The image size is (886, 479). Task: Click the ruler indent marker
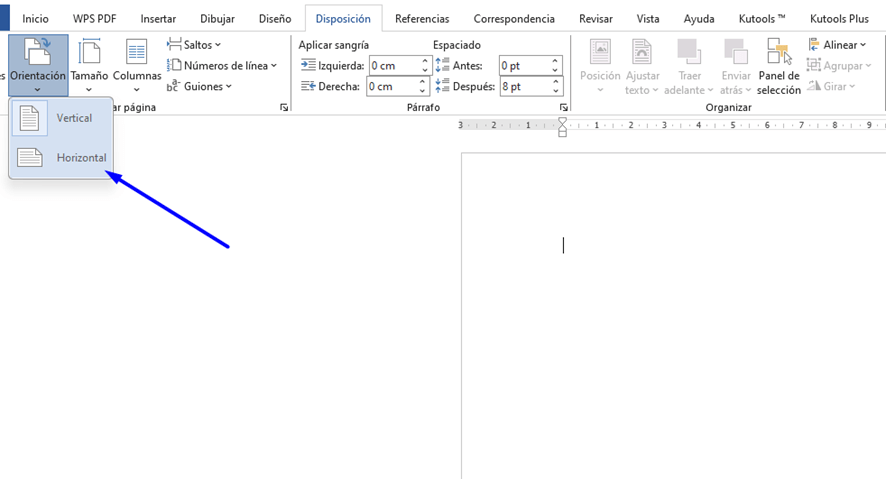562,127
